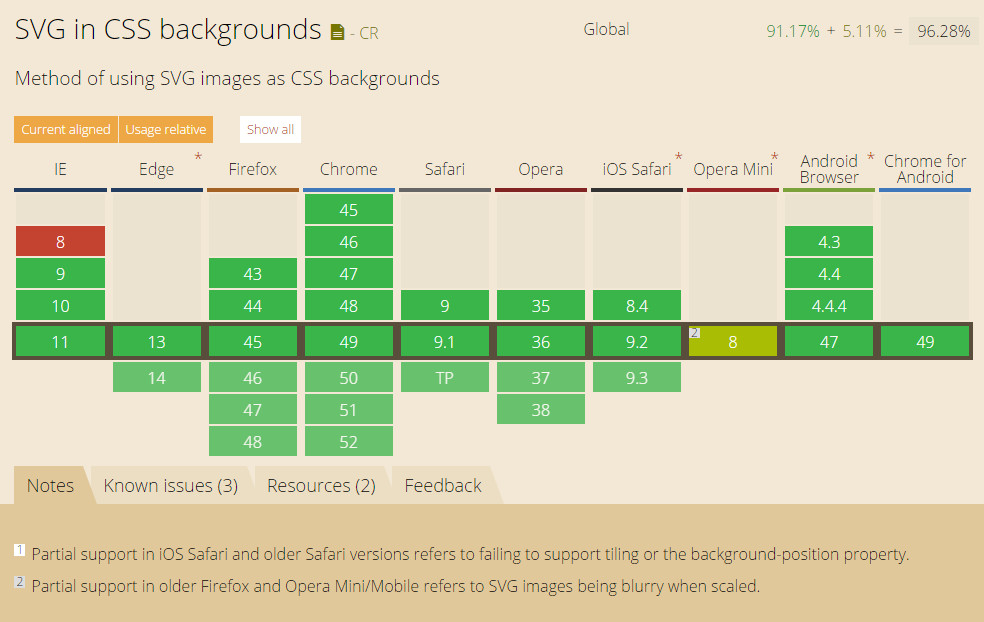Open the Resources (2) tab
984x622 pixels.
321,485
